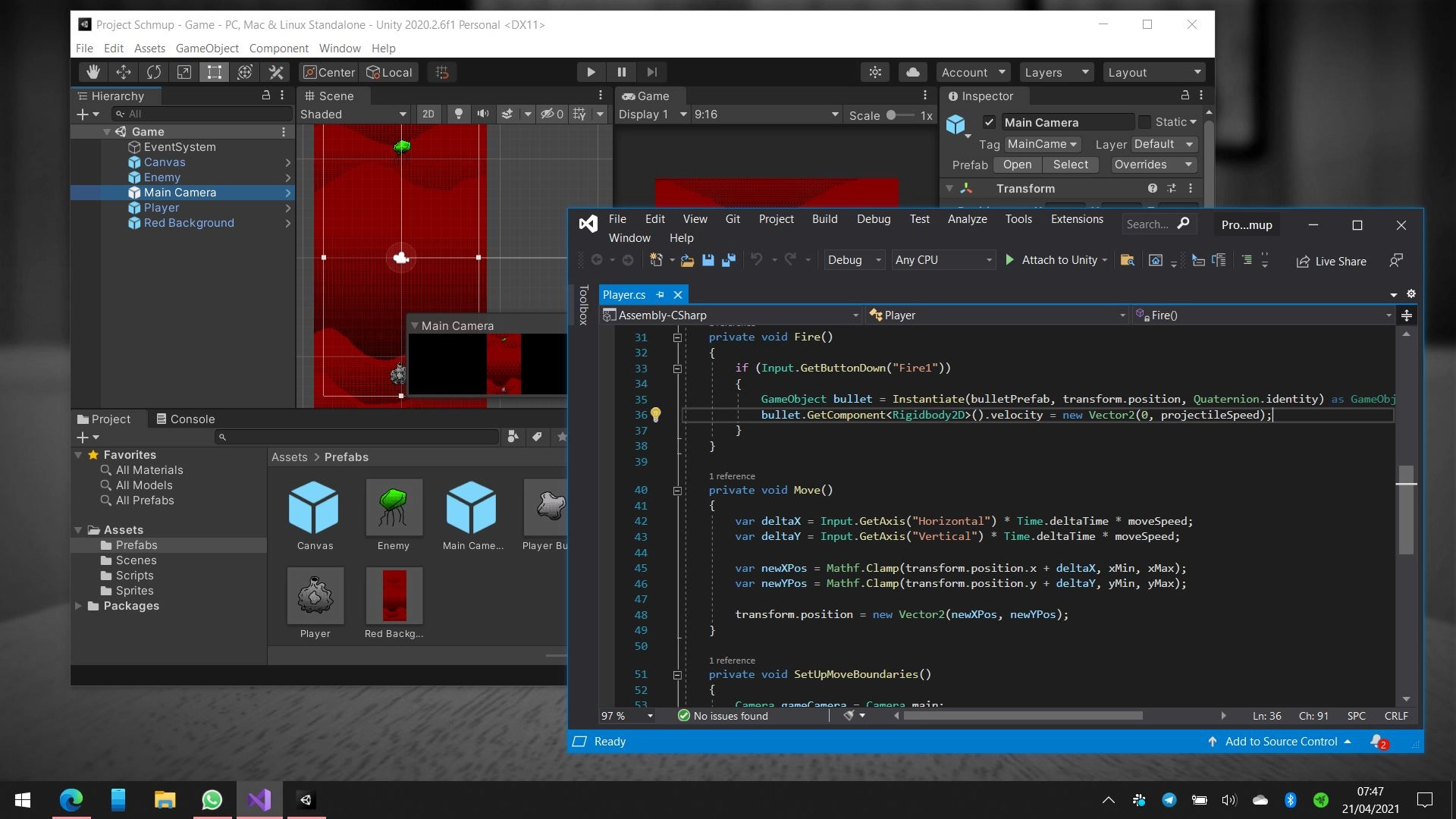Toggle the Main Camera active checkbox

pos(989,122)
